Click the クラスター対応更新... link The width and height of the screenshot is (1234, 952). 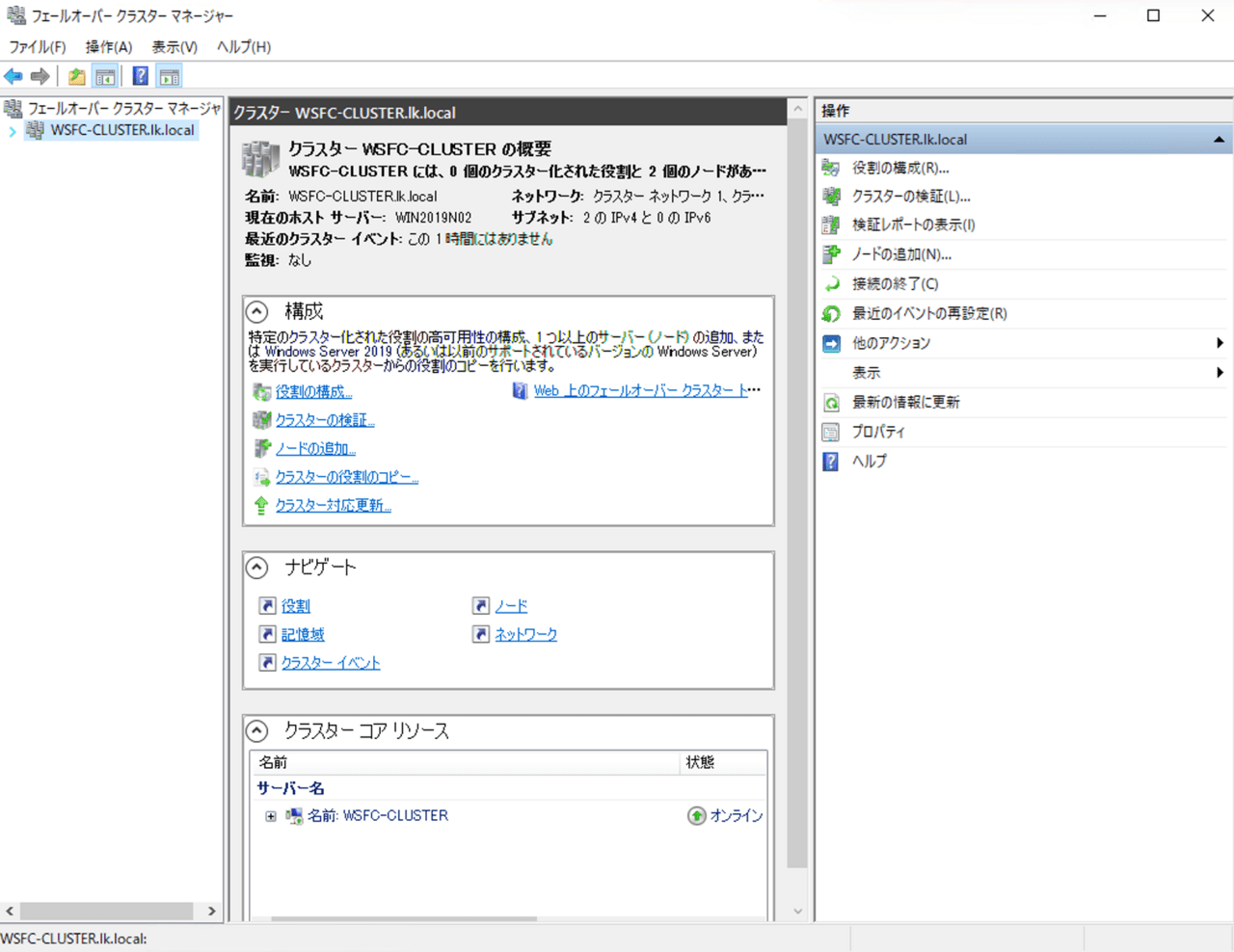point(334,505)
